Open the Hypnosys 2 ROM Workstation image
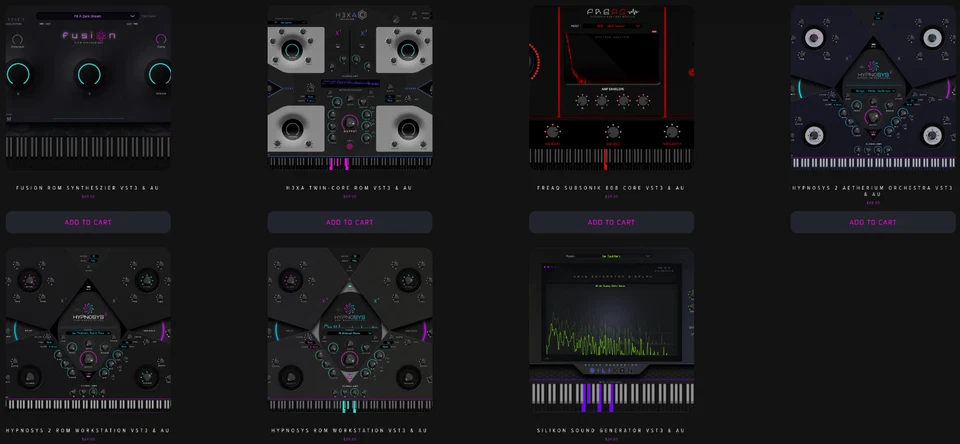960x444 pixels. pos(88,330)
